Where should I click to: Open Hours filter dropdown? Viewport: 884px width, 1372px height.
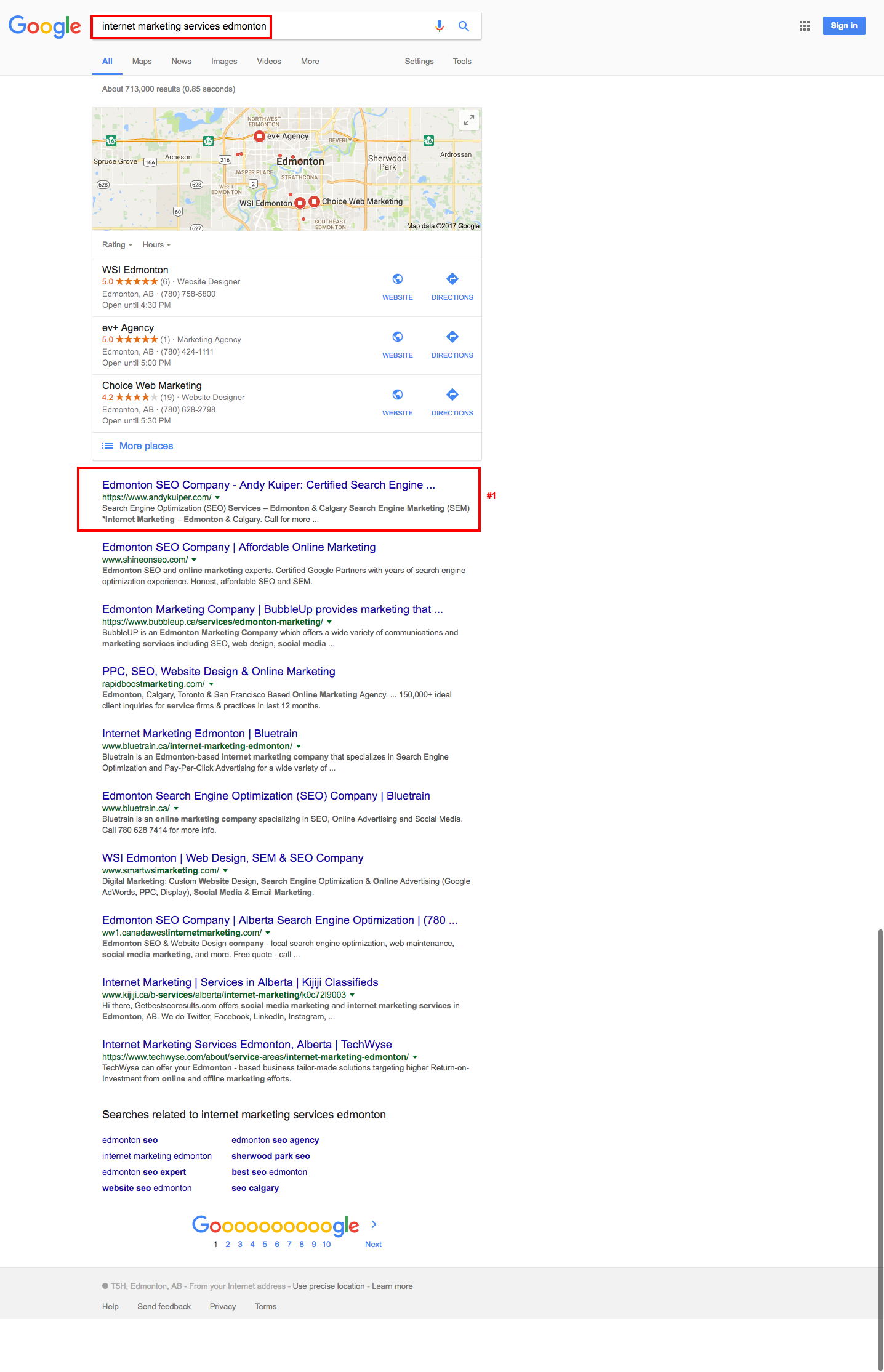coord(156,244)
